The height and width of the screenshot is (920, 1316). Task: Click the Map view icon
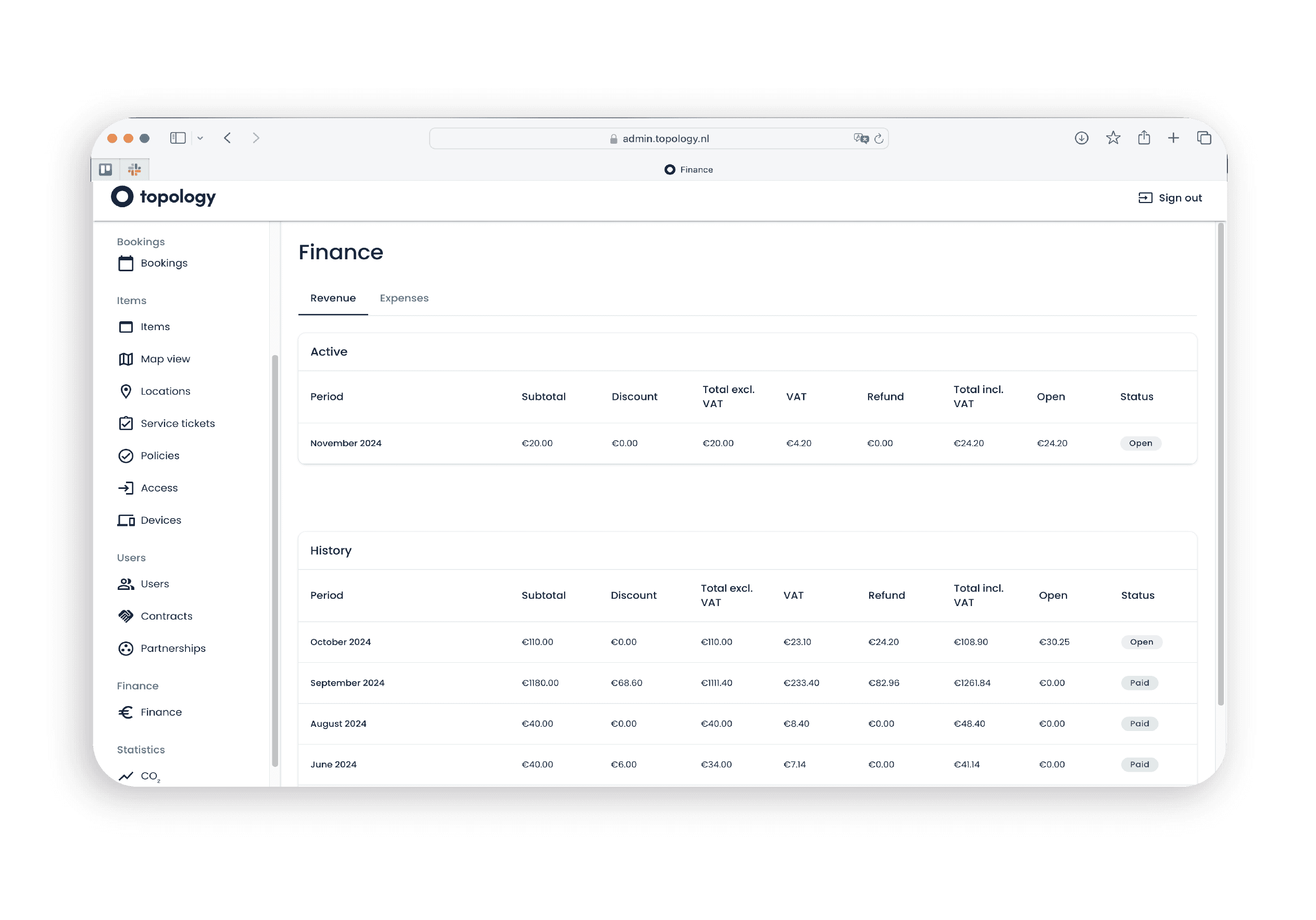(126, 359)
